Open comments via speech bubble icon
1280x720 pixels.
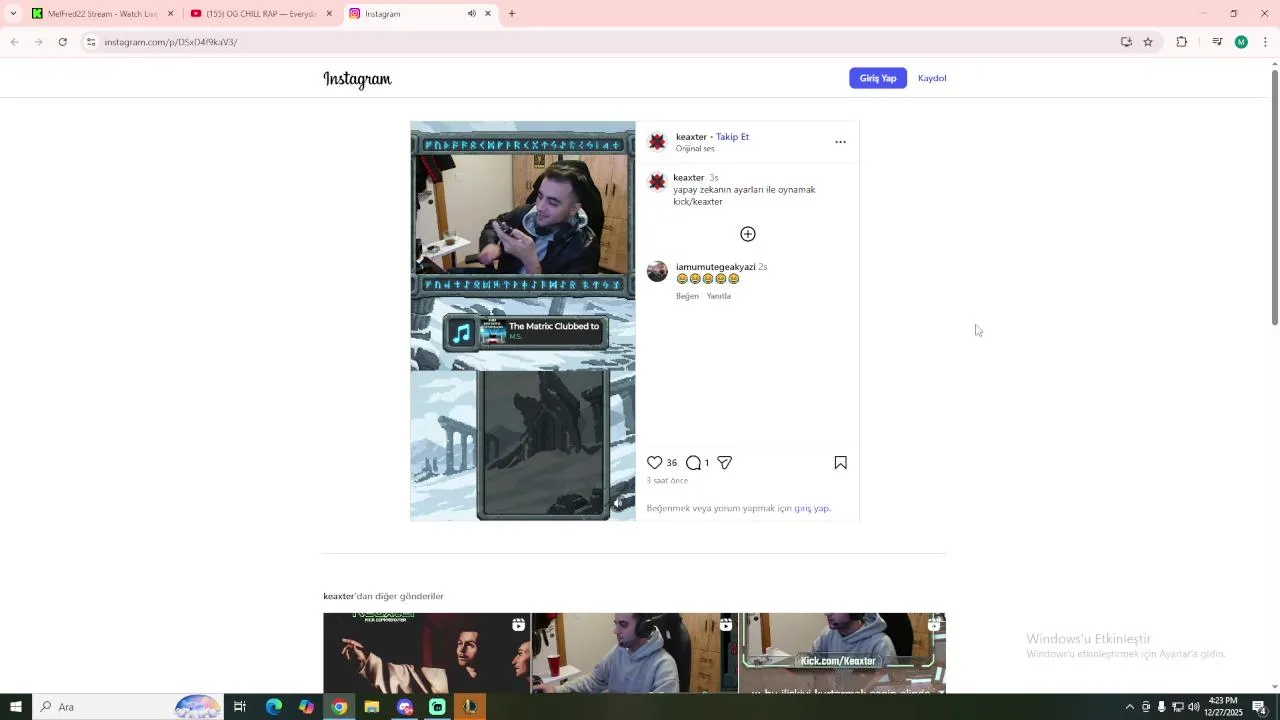coord(693,463)
